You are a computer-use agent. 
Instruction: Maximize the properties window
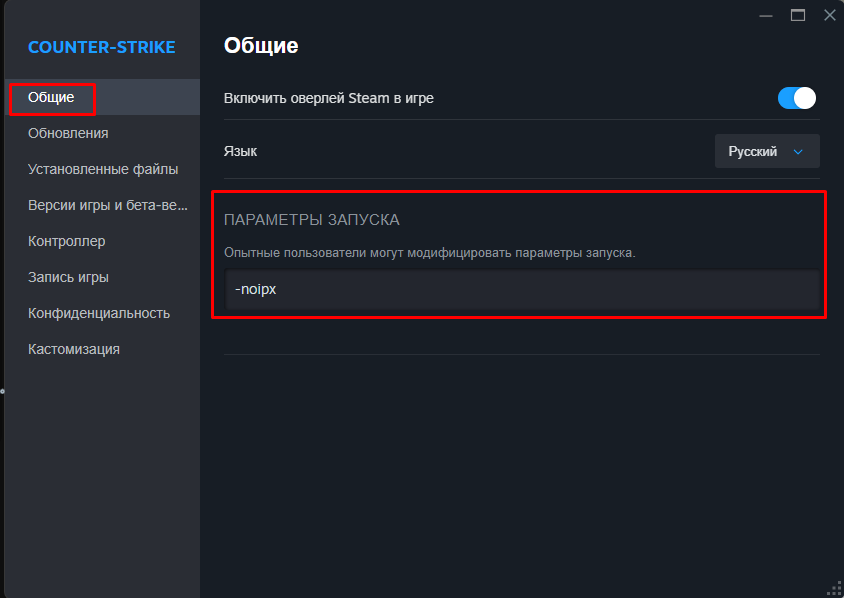coord(798,15)
